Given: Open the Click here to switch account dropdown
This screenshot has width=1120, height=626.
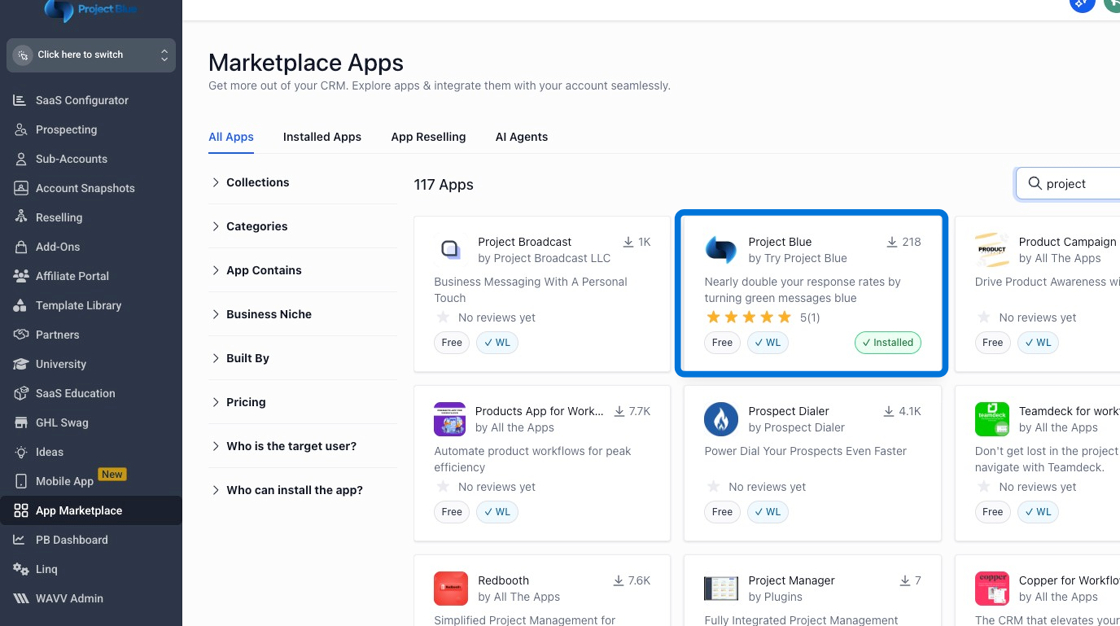Looking at the screenshot, I should click(x=90, y=54).
